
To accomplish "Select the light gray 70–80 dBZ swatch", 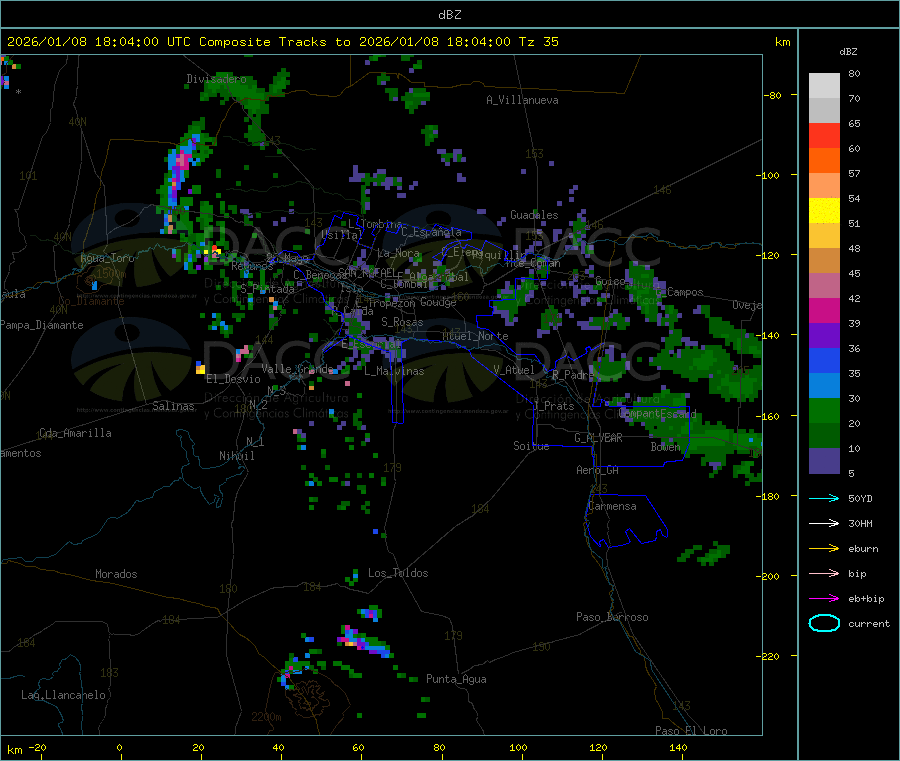I will pos(824,86).
